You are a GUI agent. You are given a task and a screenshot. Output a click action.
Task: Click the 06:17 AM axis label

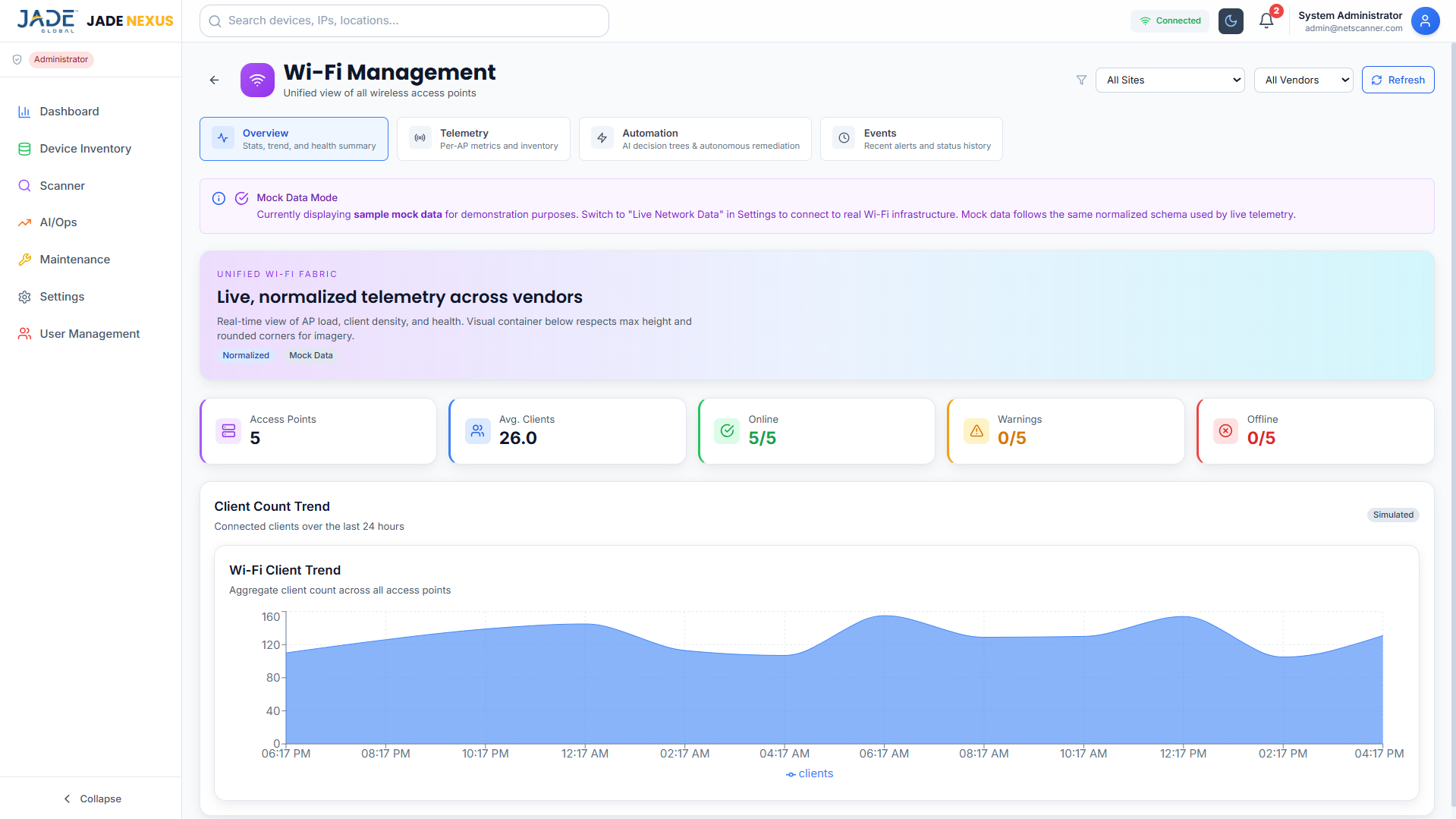884,754
